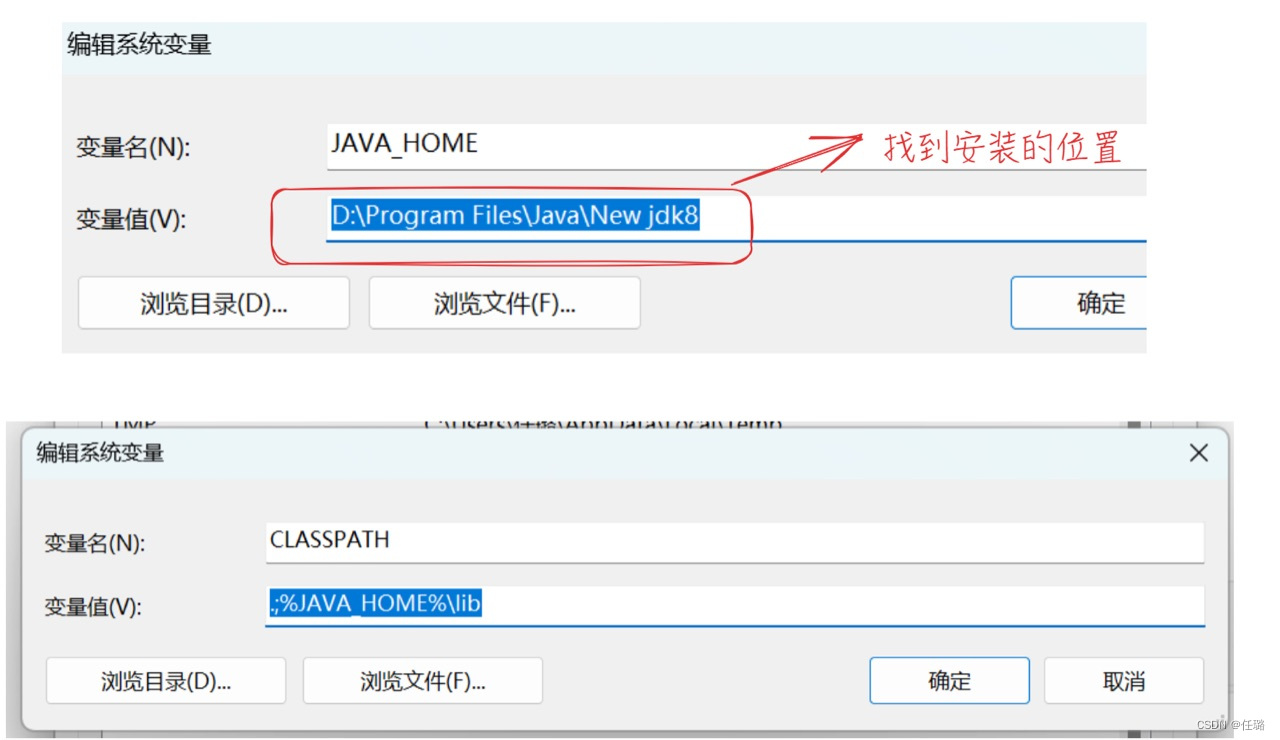Click 浏览目录(D)... in the JAVA_HOME dialog
This screenshot has height=740, width=1280.
[214, 303]
